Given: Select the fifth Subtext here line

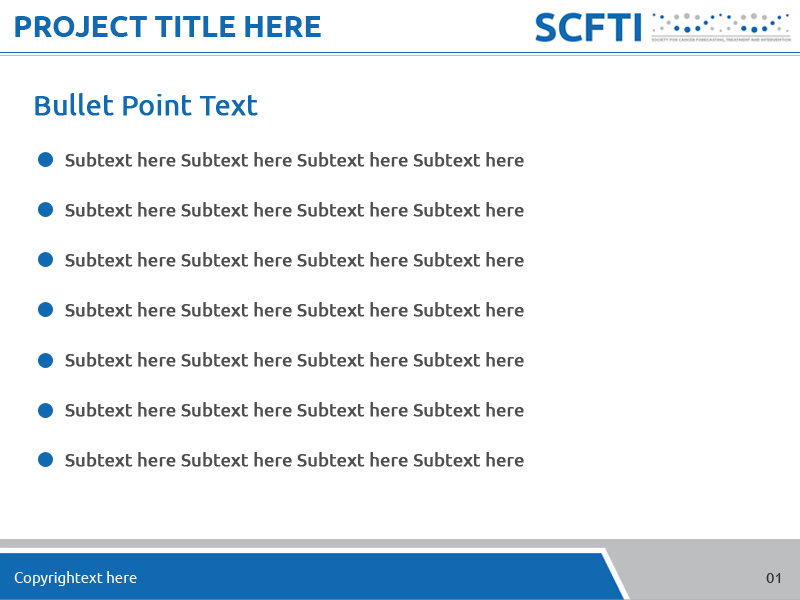Looking at the screenshot, I should point(294,360).
